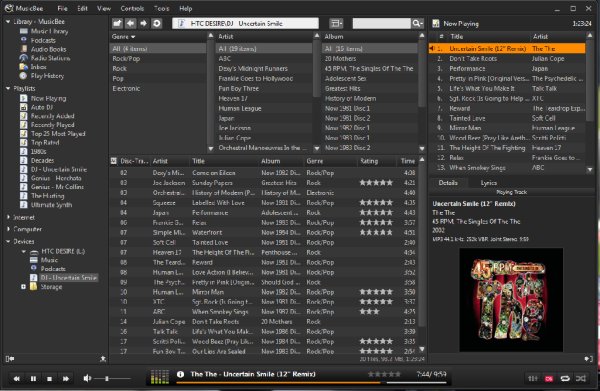This screenshot has height=391, width=600.
Task: Collapse left panel with bottom-left icon
Action: (10, 358)
